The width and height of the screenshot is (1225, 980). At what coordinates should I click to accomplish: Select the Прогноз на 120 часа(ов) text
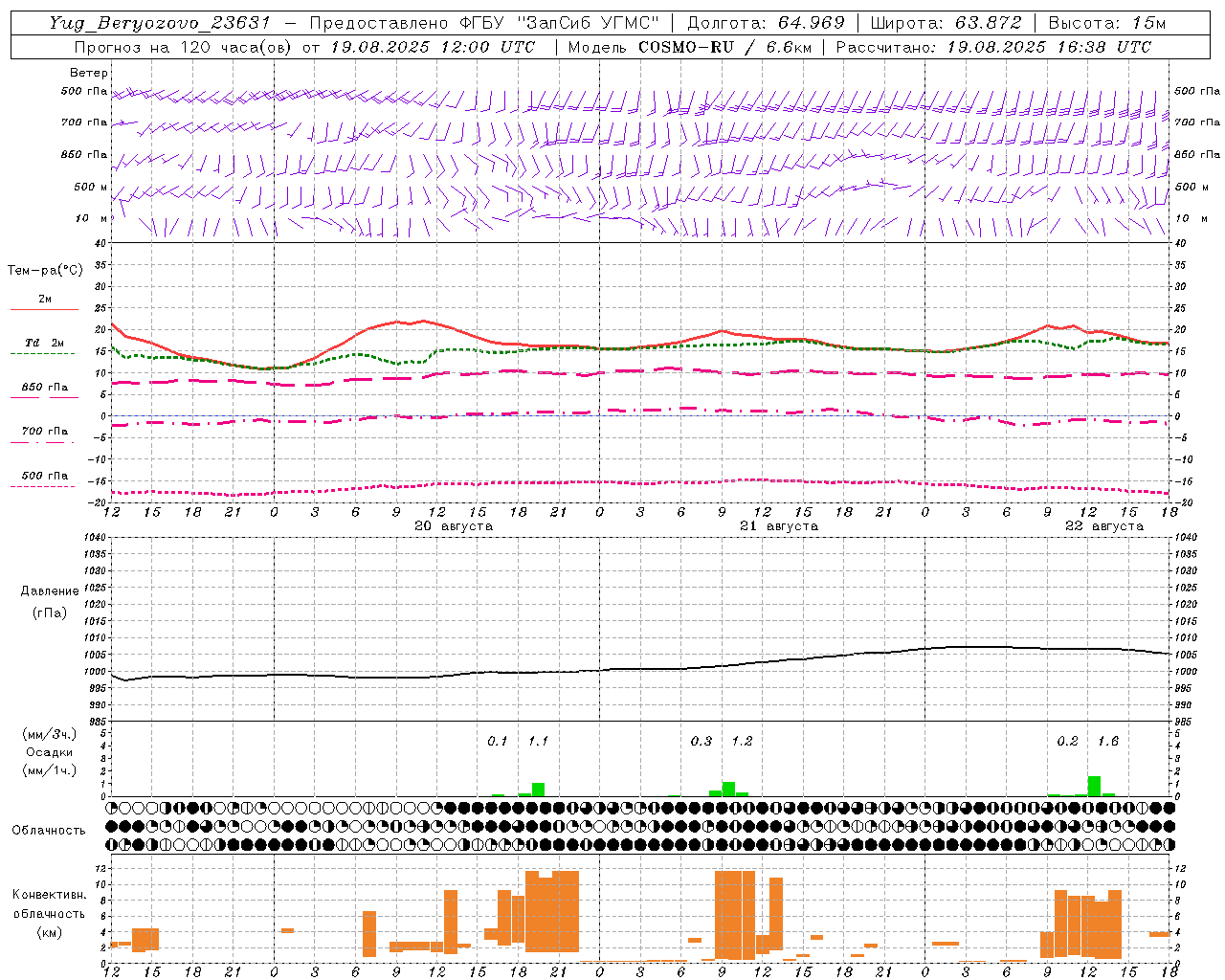tap(184, 46)
